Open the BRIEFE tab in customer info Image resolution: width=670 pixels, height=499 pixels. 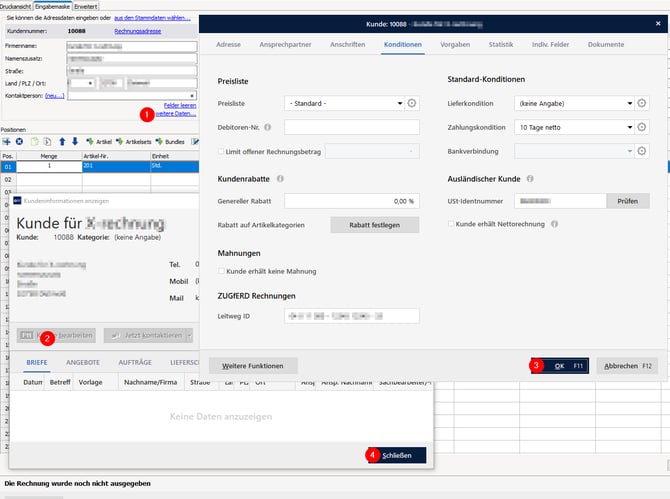tap(37, 362)
